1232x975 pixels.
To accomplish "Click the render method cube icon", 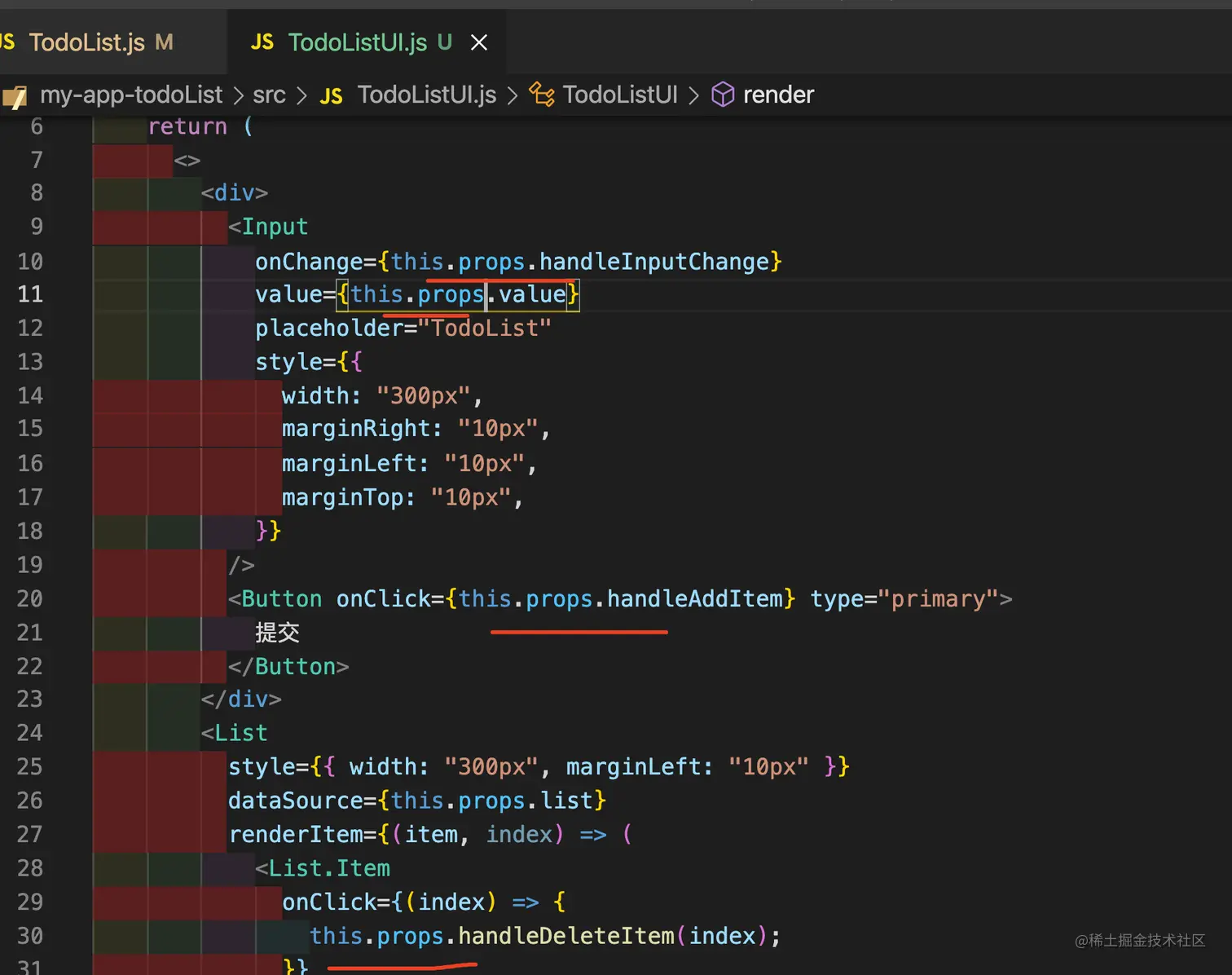I will 723,95.
